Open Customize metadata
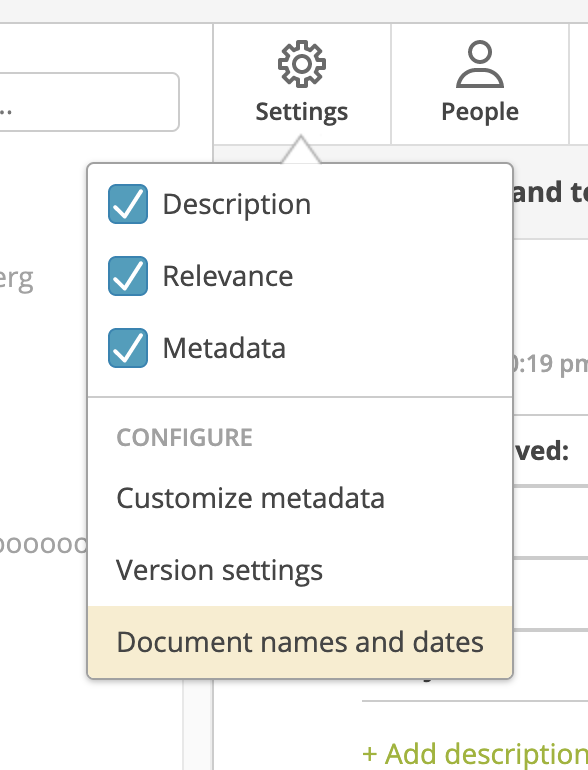Image resolution: width=588 pixels, height=770 pixels. [251, 498]
